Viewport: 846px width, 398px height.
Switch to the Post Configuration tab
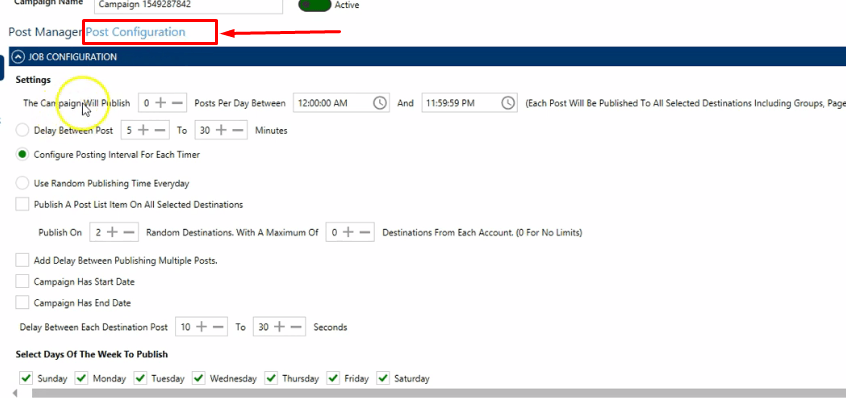click(135, 32)
